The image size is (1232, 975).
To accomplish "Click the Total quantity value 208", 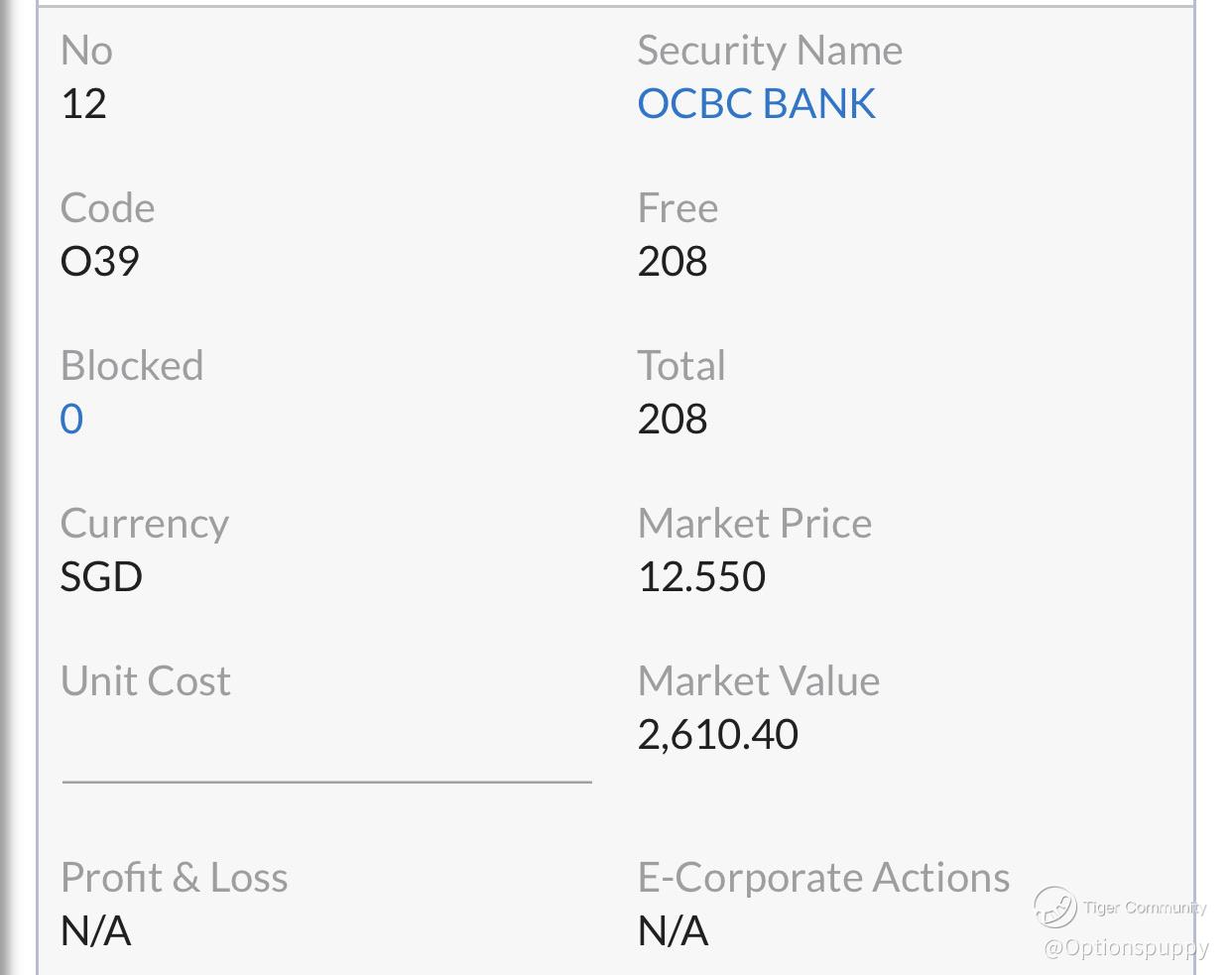I will (673, 420).
